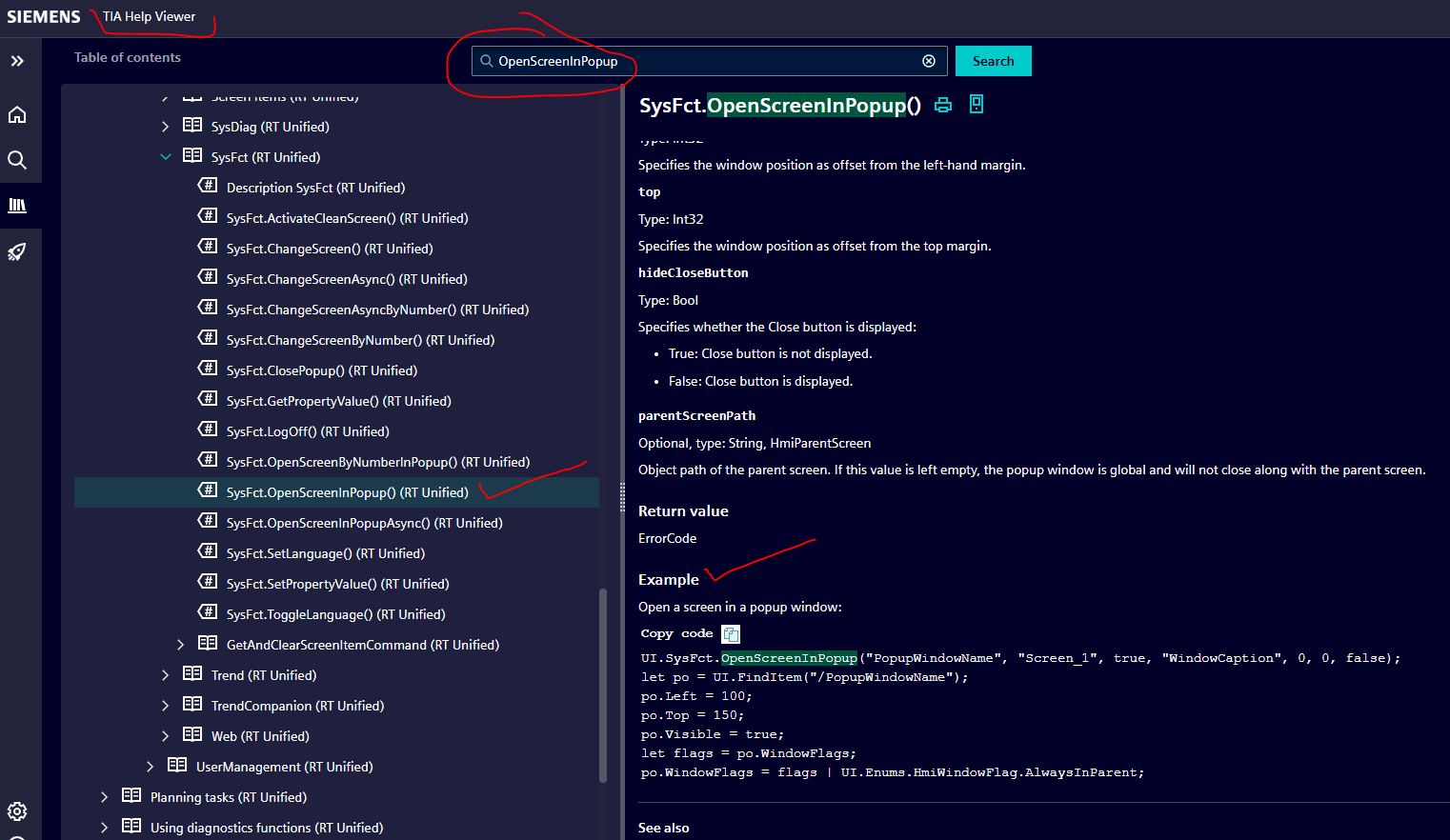Click the table of contents vertical scrollbar
This screenshot has height=840, width=1450.
(602, 686)
